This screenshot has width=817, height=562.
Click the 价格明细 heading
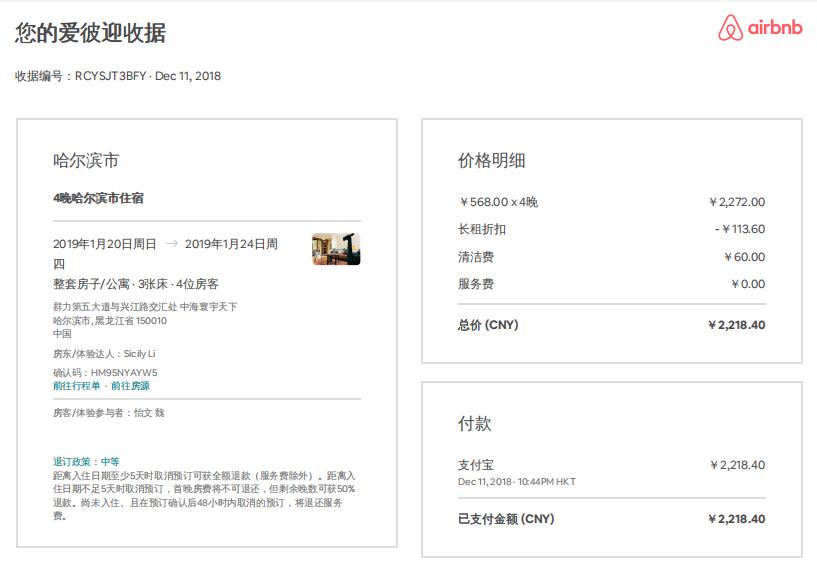[491, 160]
